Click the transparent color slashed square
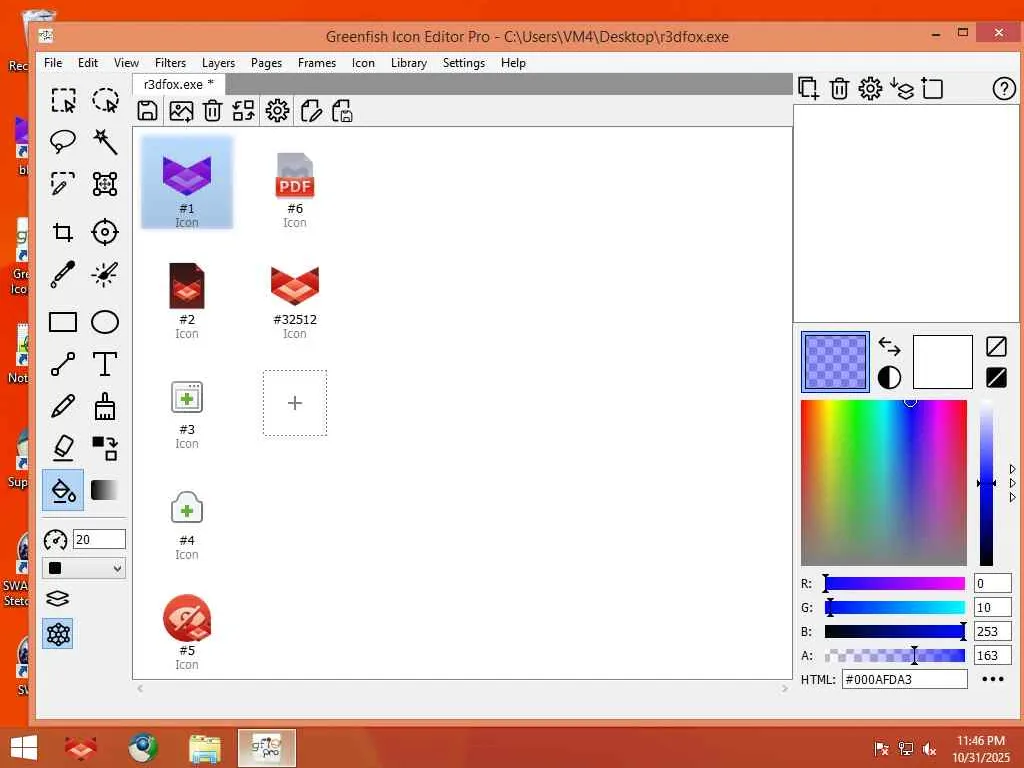The width and height of the screenshot is (1024, 768). (x=996, y=346)
